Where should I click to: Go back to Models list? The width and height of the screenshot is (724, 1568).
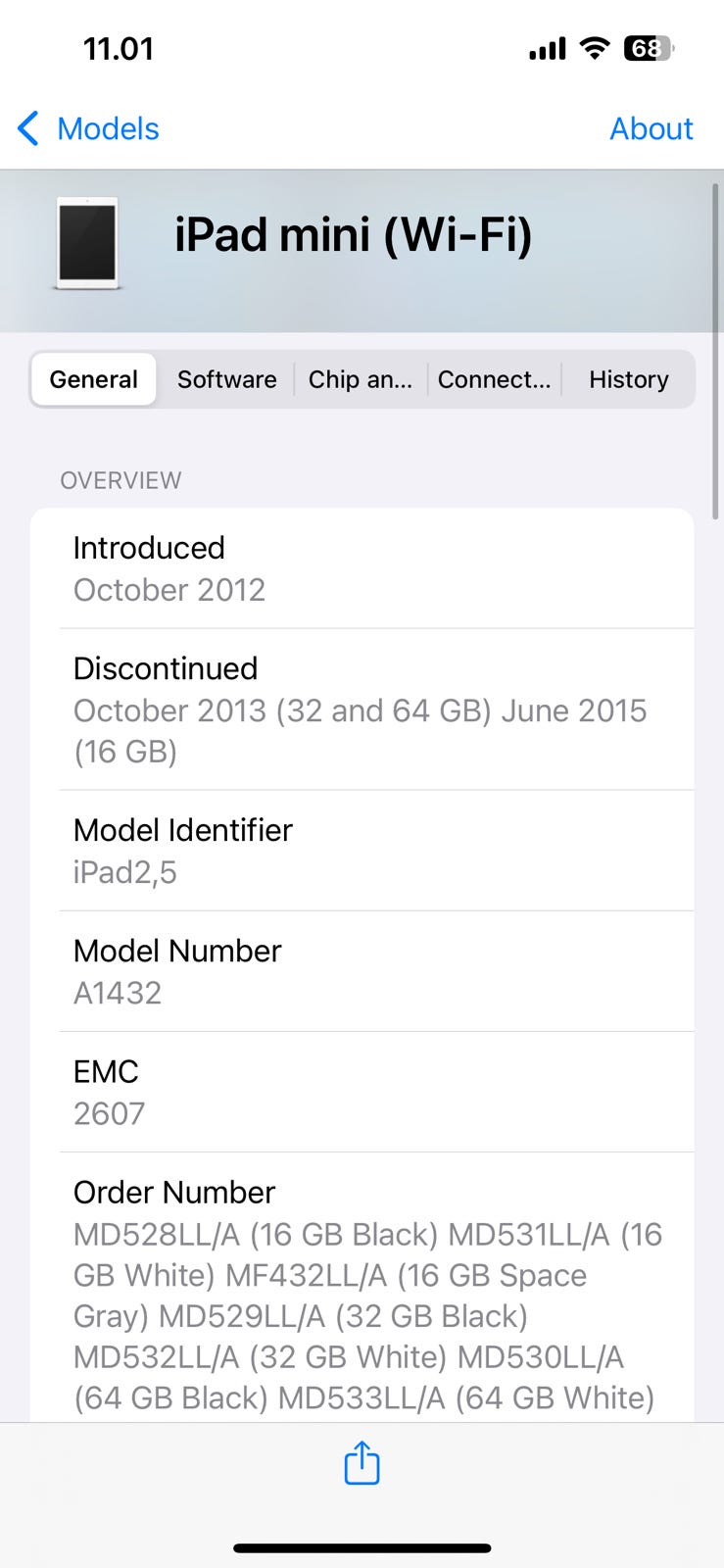click(108, 128)
